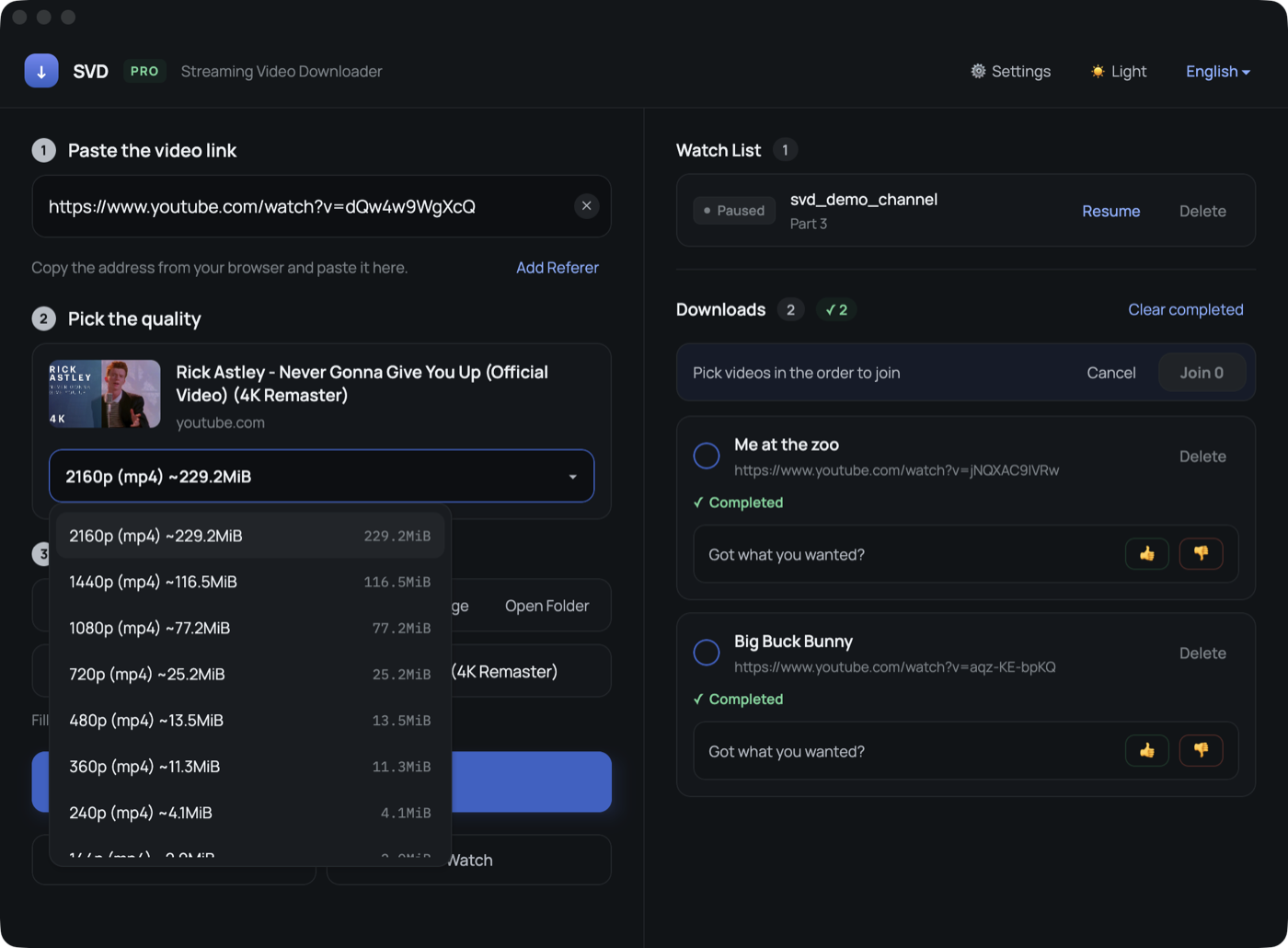Click the SVD download arrow logo
The width and height of the screenshot is (1288, 948).
pyautogui.click(x=41, y=71)
